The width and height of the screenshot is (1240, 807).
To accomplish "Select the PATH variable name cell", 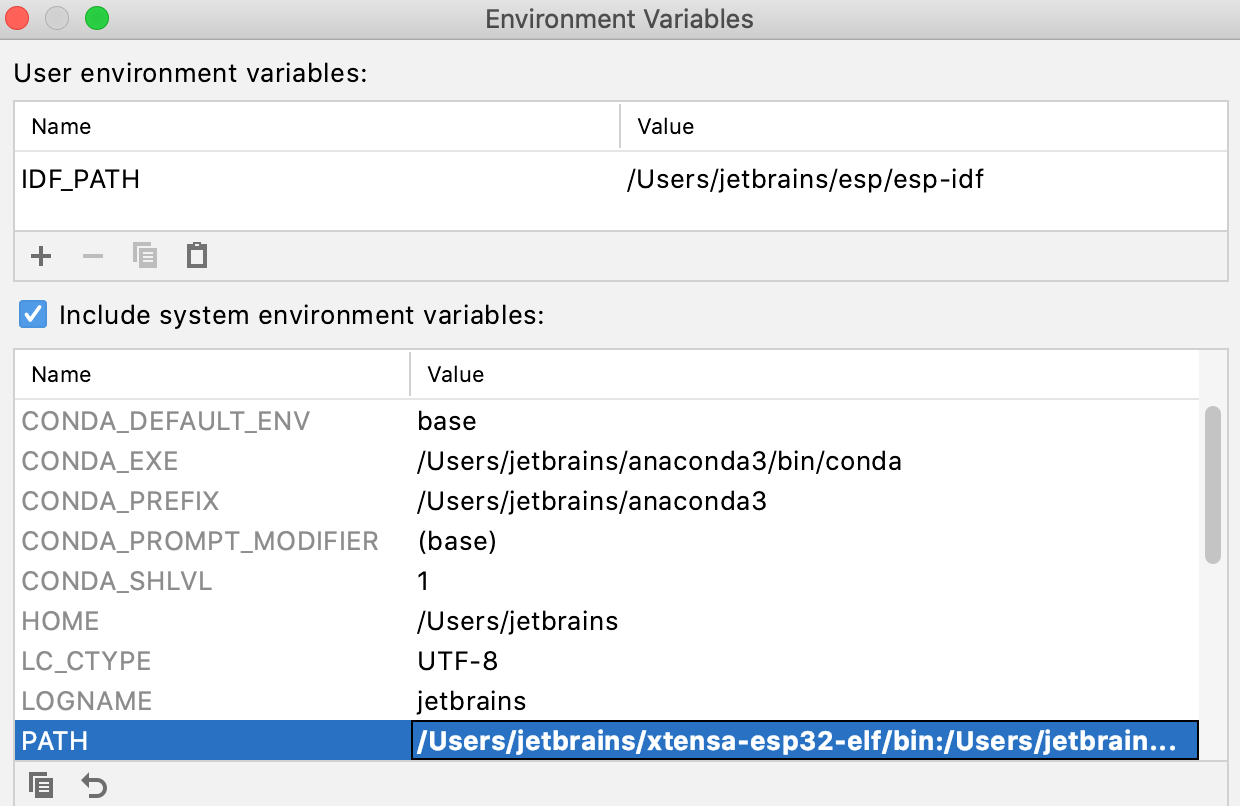I will point(212,741).
